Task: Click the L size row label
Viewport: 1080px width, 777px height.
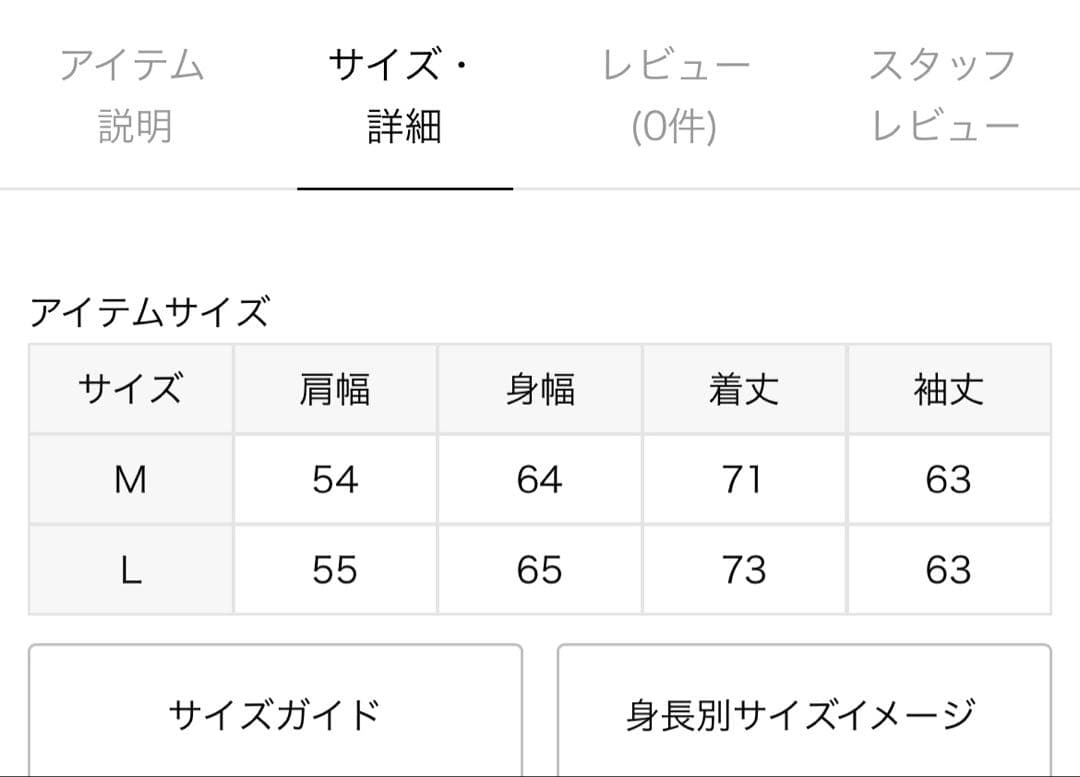Action: 131,570
